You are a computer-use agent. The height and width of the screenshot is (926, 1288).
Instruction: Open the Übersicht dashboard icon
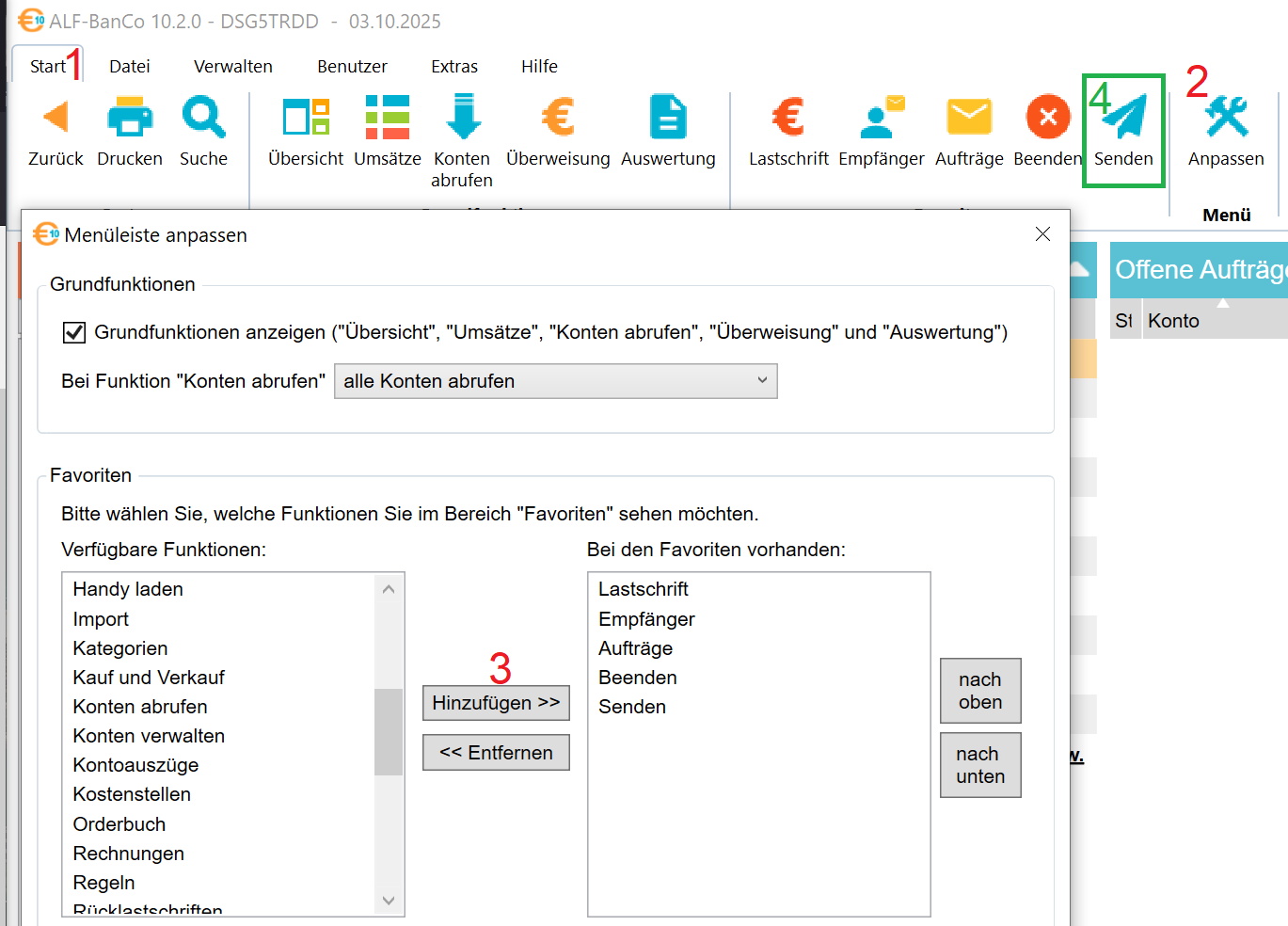click(306, 119)
